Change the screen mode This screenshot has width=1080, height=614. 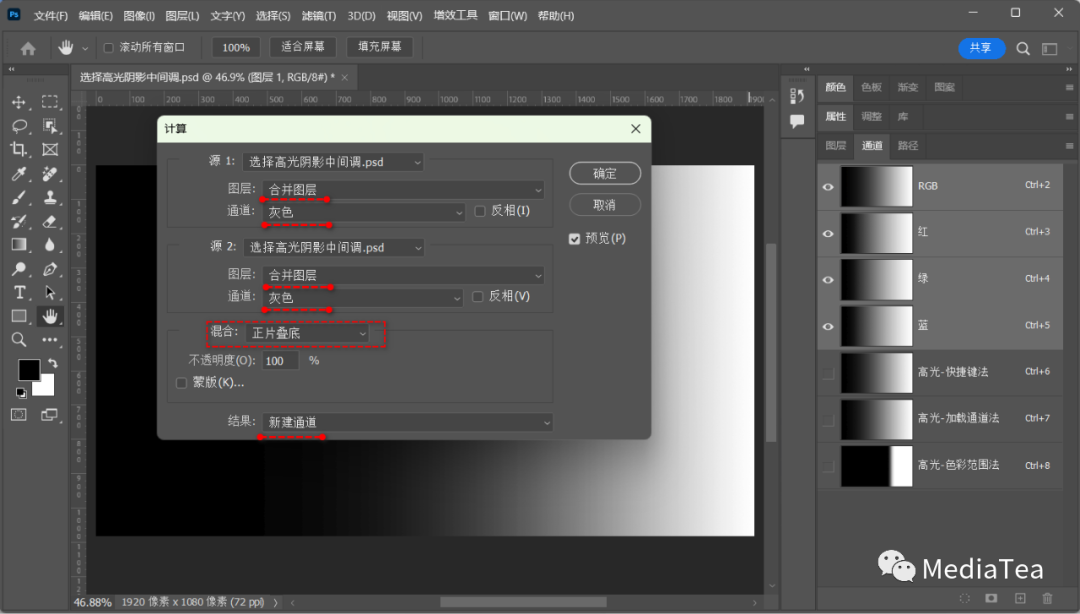(x=50, y=415)
